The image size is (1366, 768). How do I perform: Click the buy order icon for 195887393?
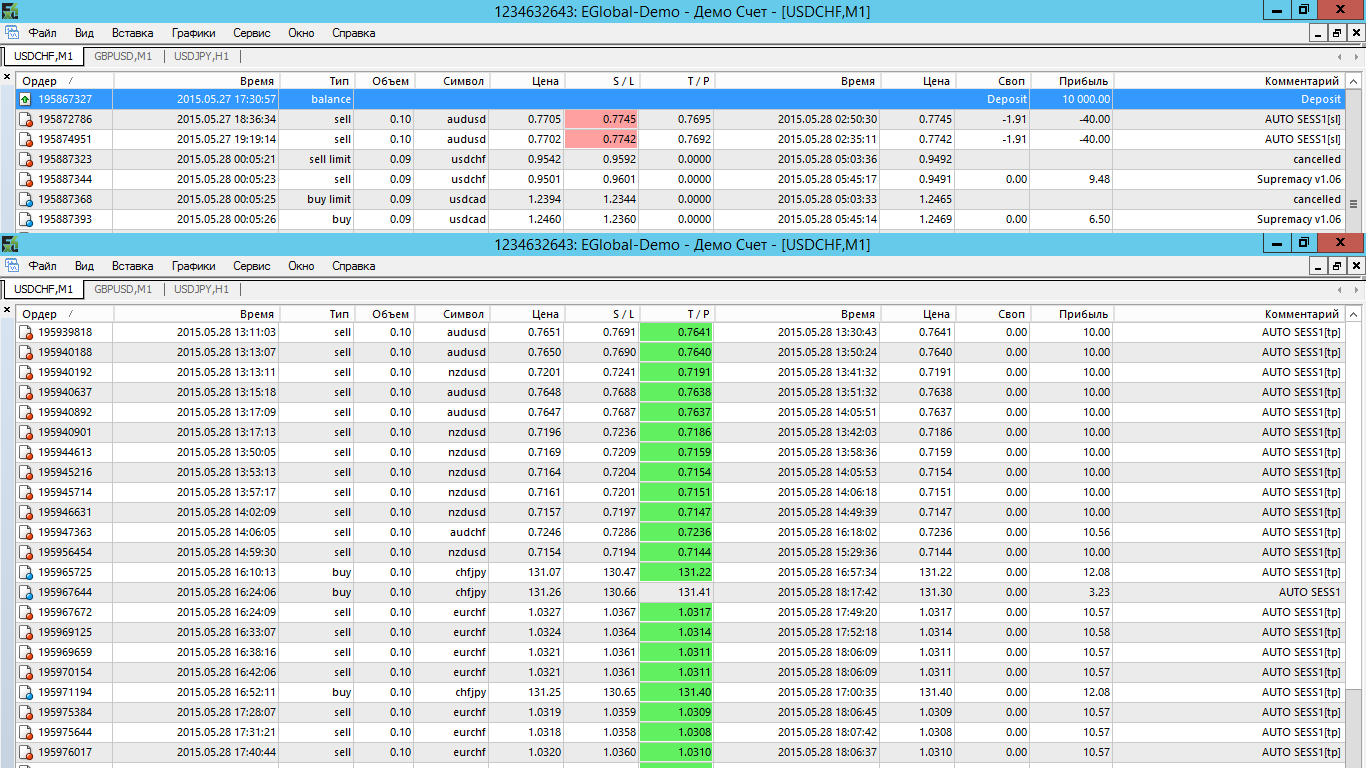pyautogui.click(x=26, y=219)
